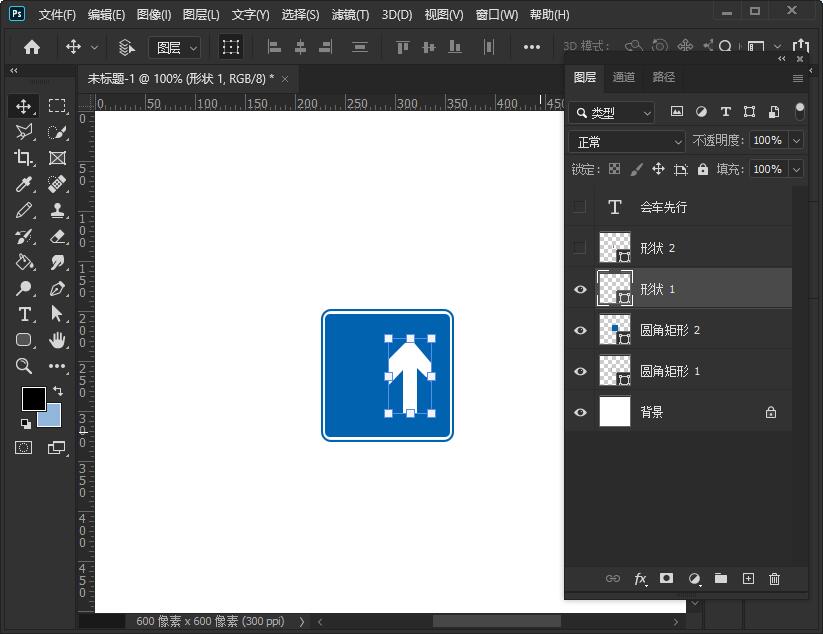Toggle Auto-Select layer icon
Screen dimensions: 823x634
pos(126,47)
